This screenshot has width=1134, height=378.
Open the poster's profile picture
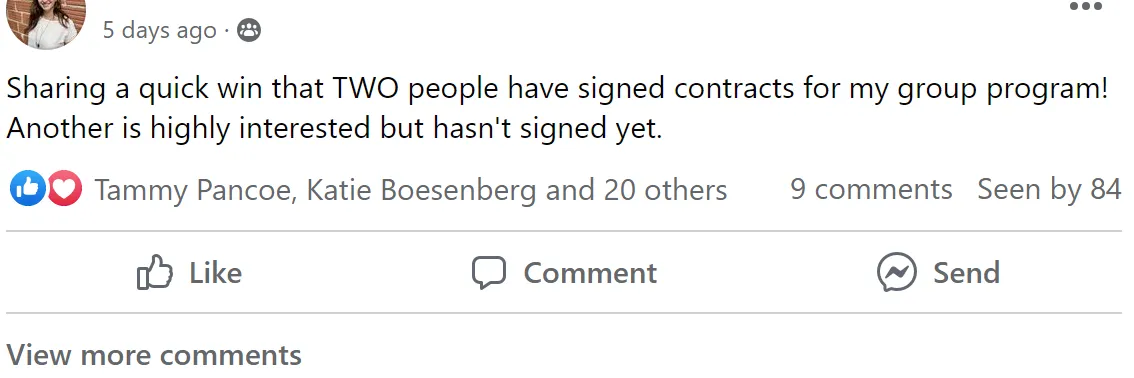[46, 20]
